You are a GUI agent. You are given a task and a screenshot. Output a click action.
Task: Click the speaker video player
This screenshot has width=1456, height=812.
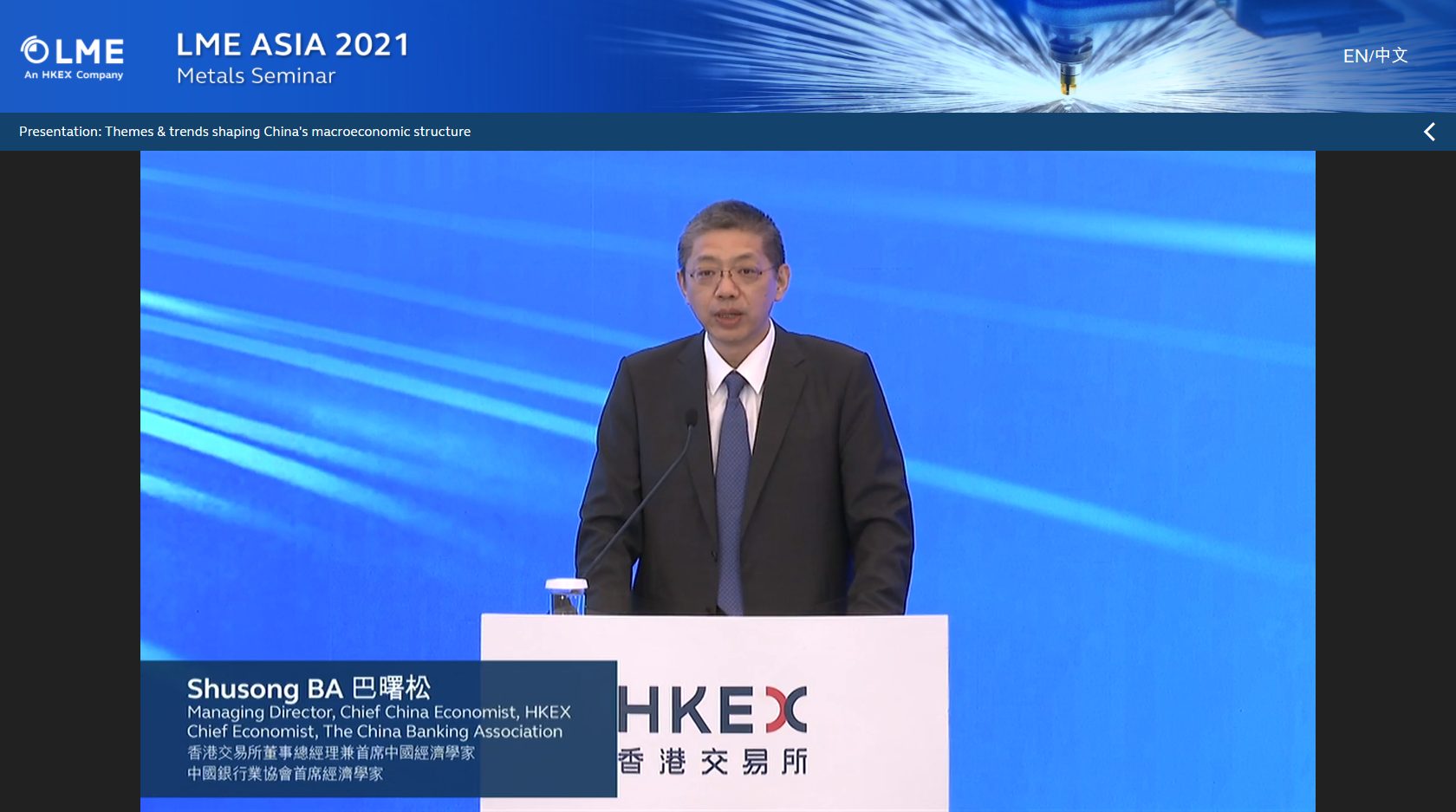click(x=727, y=481)
